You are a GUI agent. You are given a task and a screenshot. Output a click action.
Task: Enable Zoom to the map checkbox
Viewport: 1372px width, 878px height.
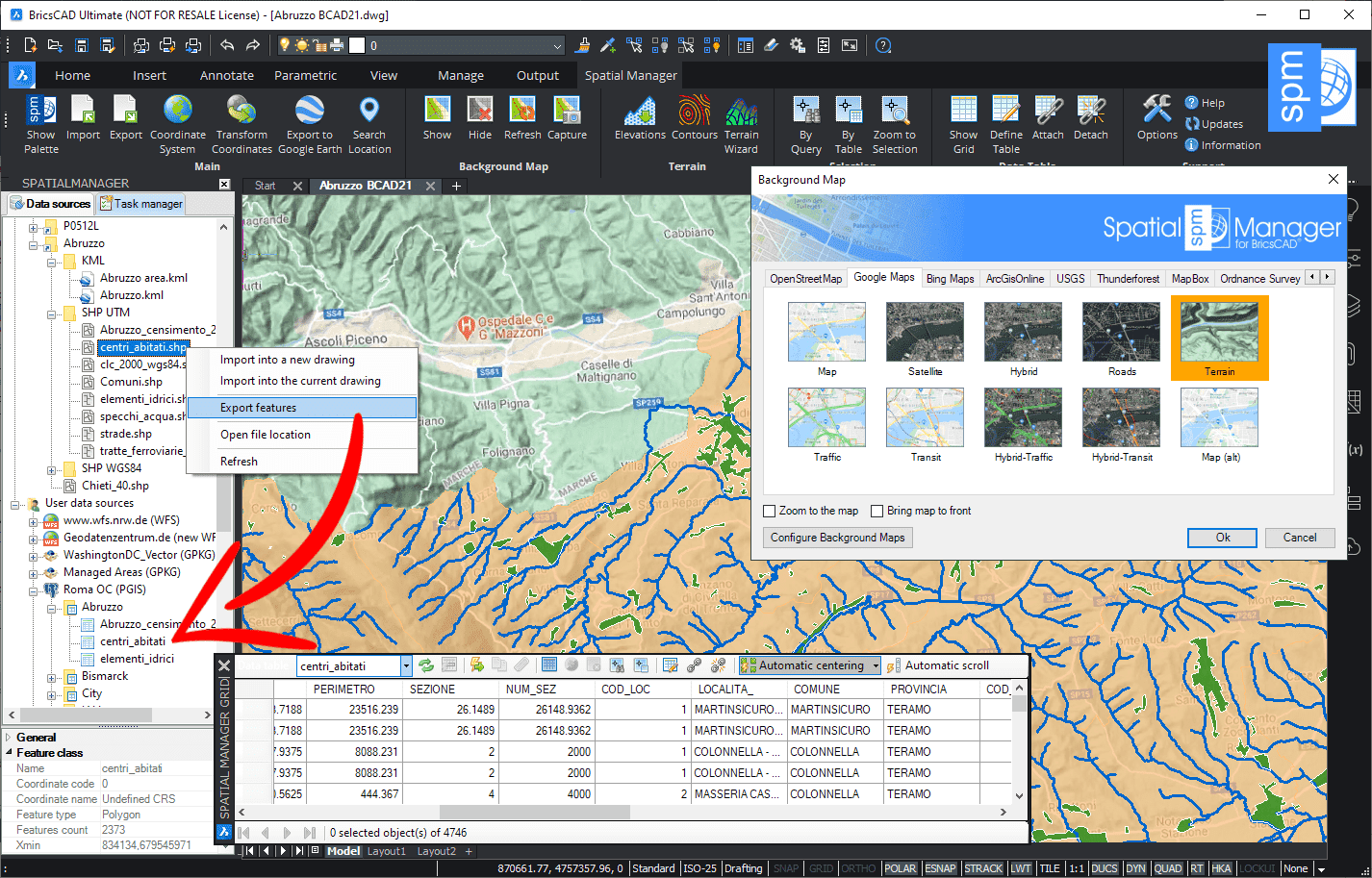(770, 511)
